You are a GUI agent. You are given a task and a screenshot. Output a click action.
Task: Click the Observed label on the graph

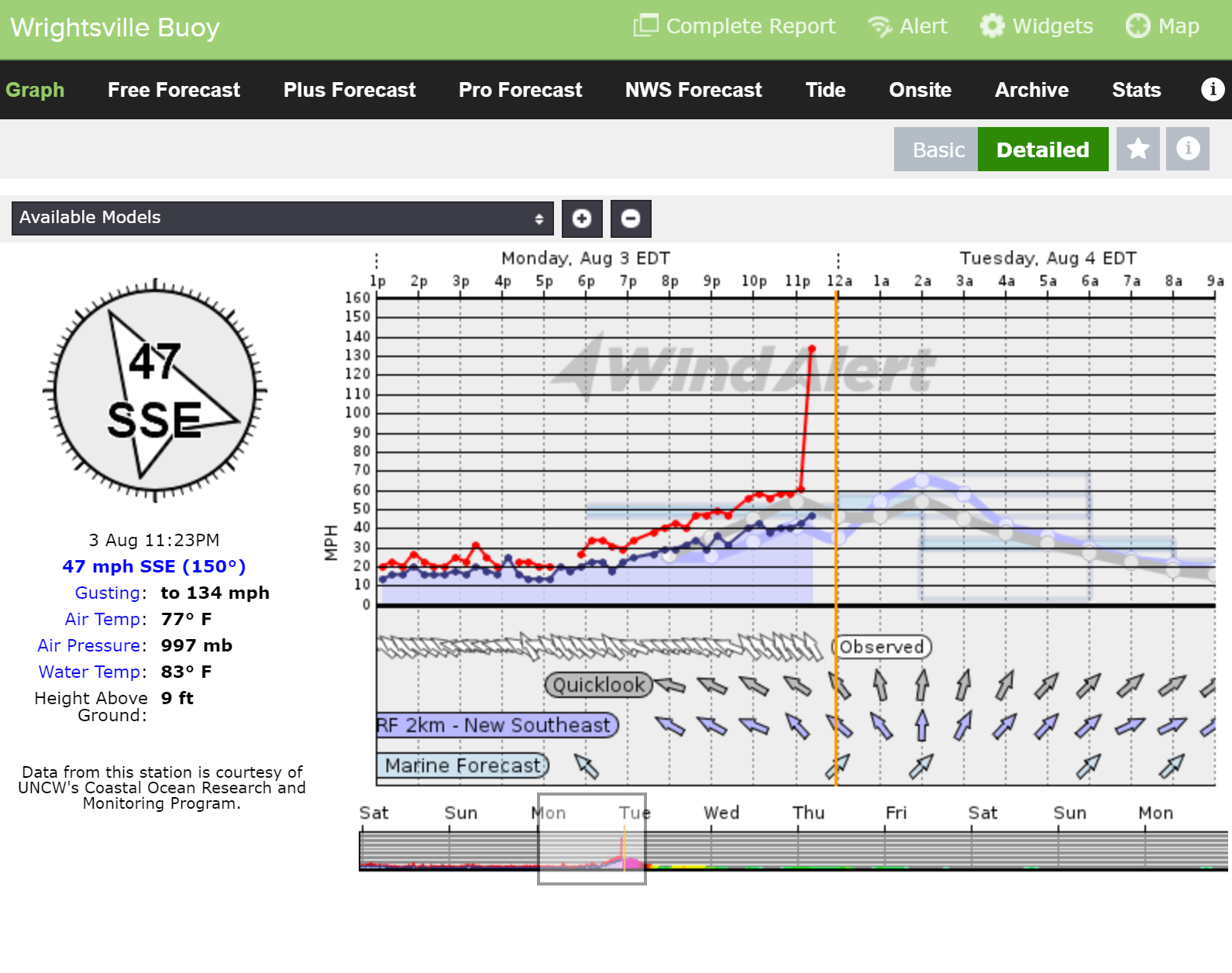tap(882, 646)
